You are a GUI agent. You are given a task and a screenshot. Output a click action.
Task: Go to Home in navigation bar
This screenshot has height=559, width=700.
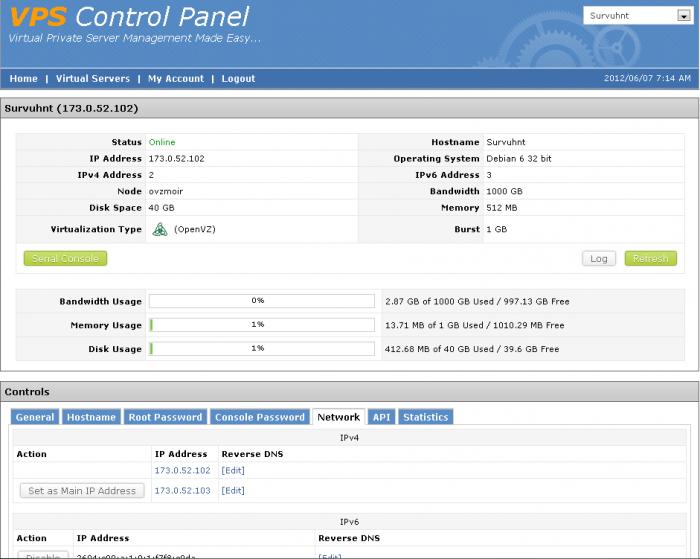pyautogui.click(x=24, y=79)
